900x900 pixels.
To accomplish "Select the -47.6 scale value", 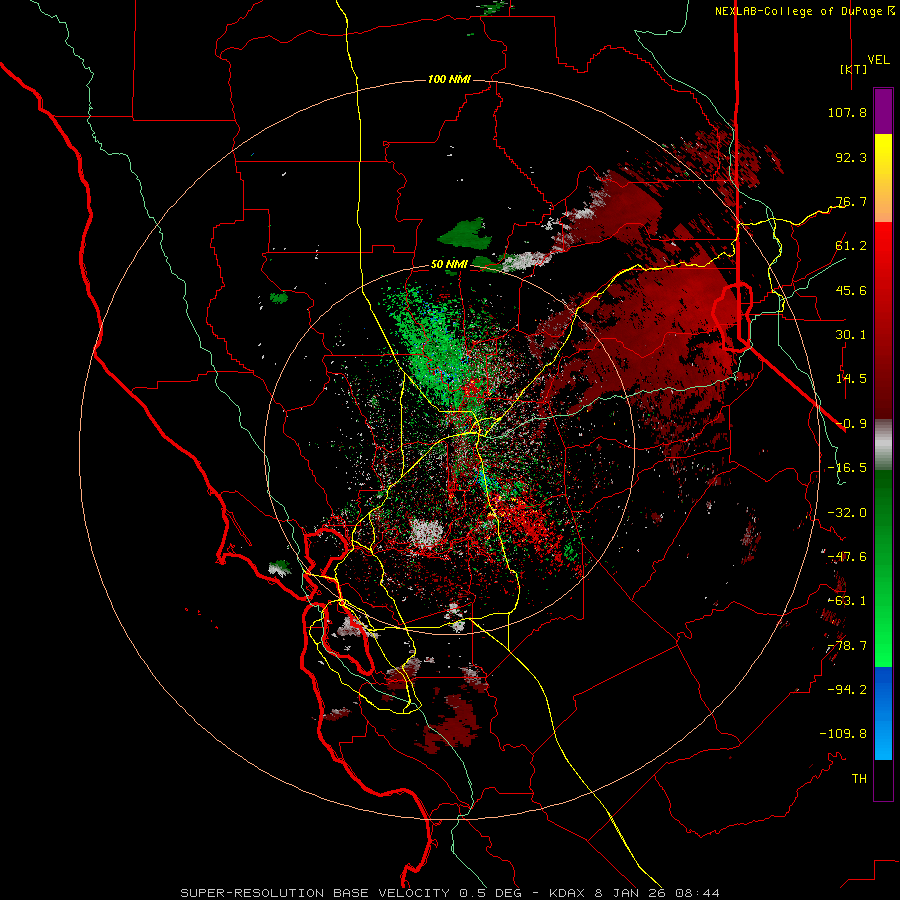I will 847,557.
